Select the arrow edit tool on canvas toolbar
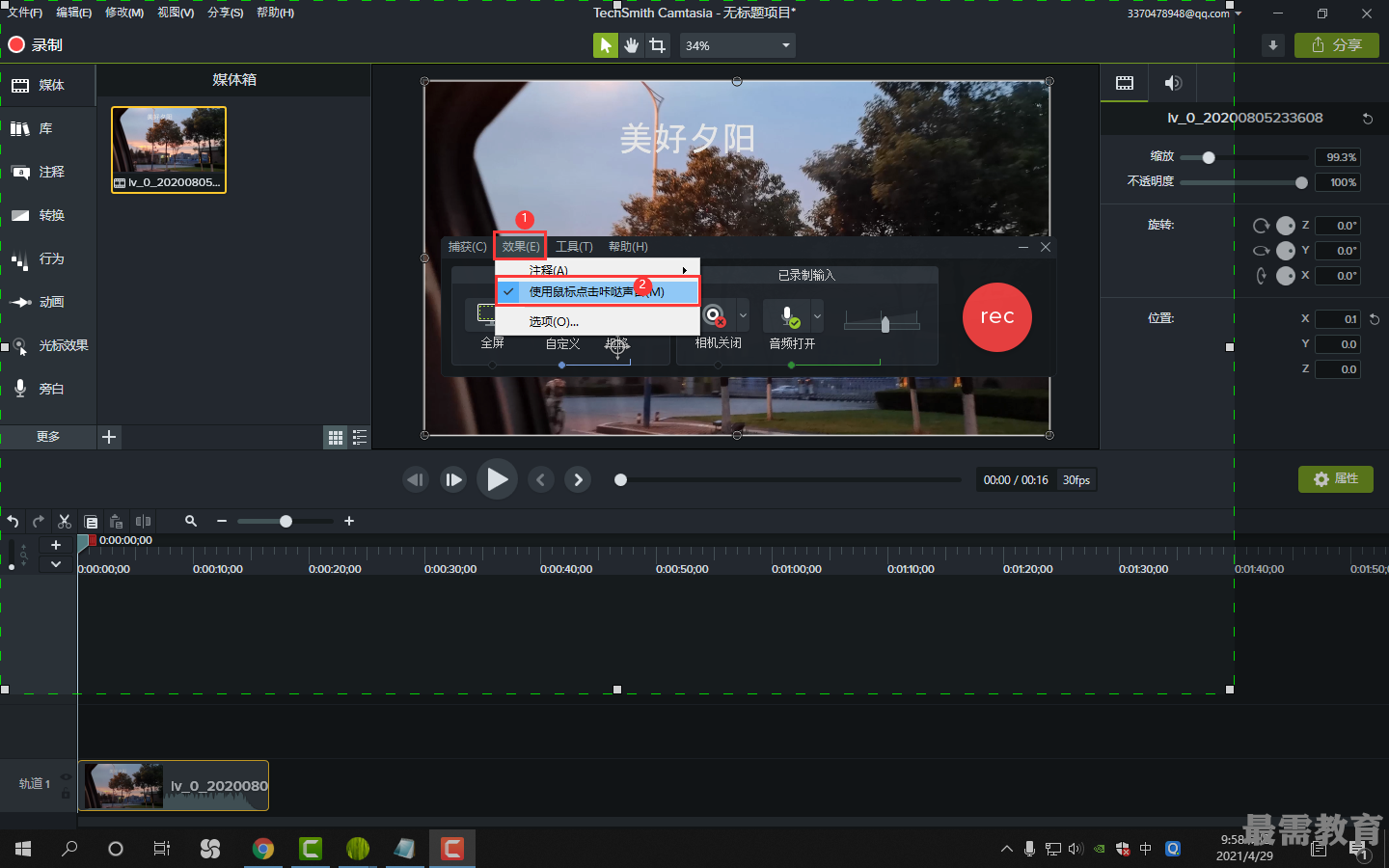This screenshot has width=1389, height=868. coord(605,45)
